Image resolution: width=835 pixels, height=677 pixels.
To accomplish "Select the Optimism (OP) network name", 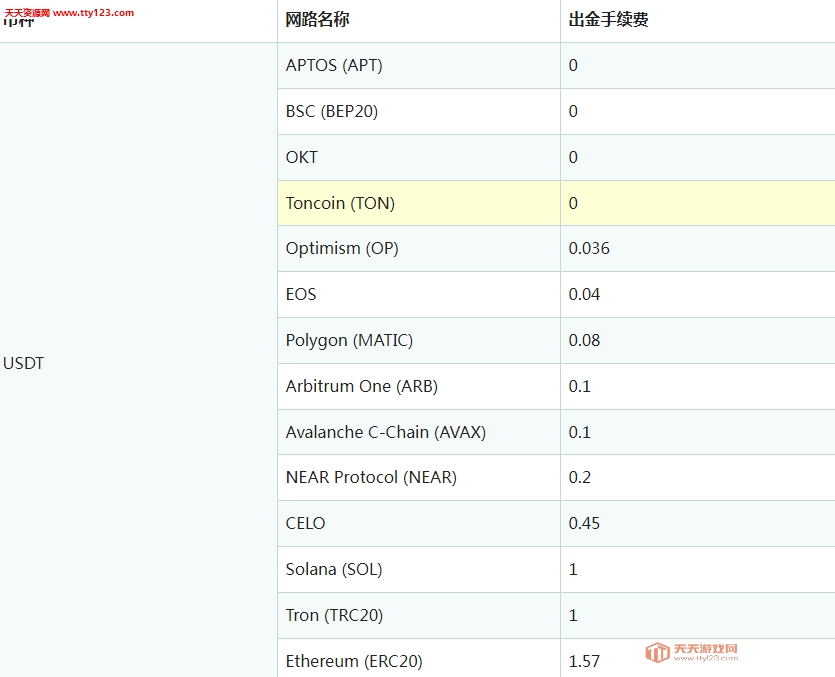I will [342, 249].
